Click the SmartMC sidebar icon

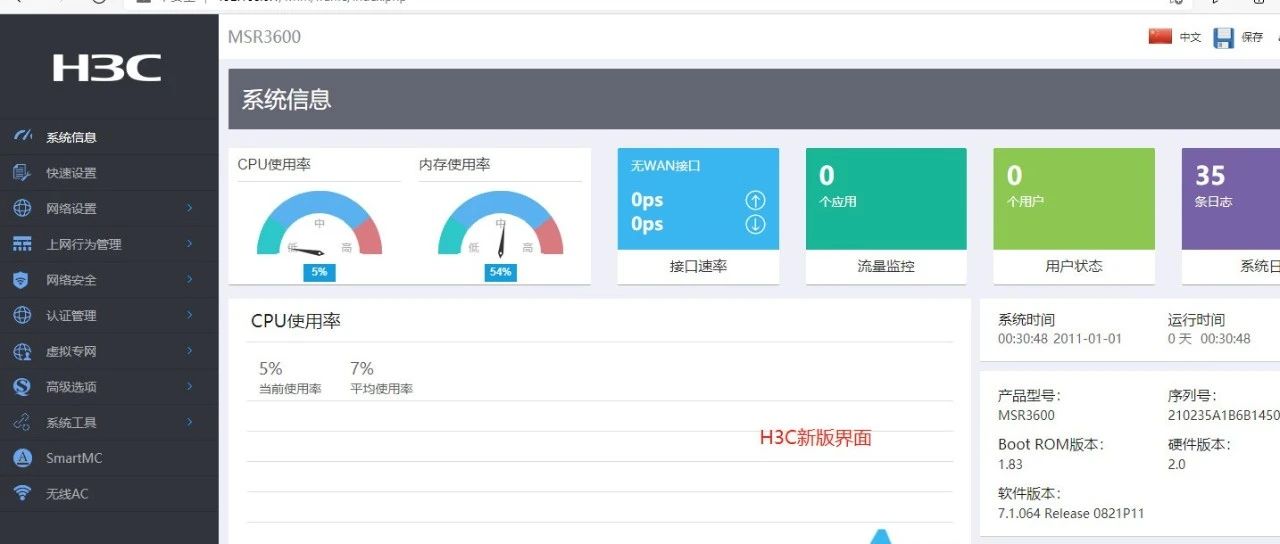(x=22, y=458)
